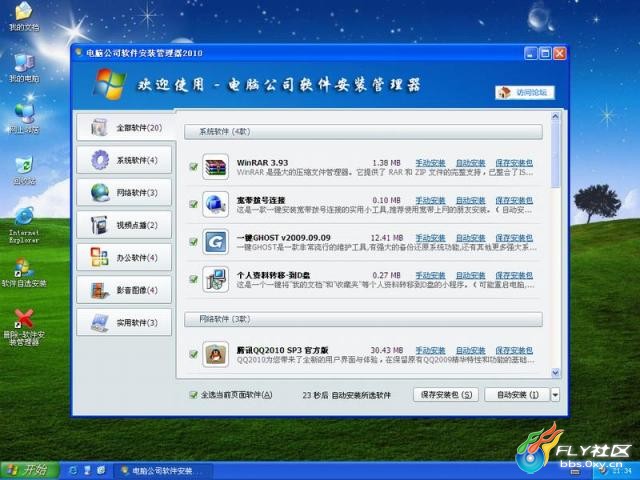640x480 pixels.
Task: Toggle 全选当前页面软件 checkbox
Action: coord(193,395)
